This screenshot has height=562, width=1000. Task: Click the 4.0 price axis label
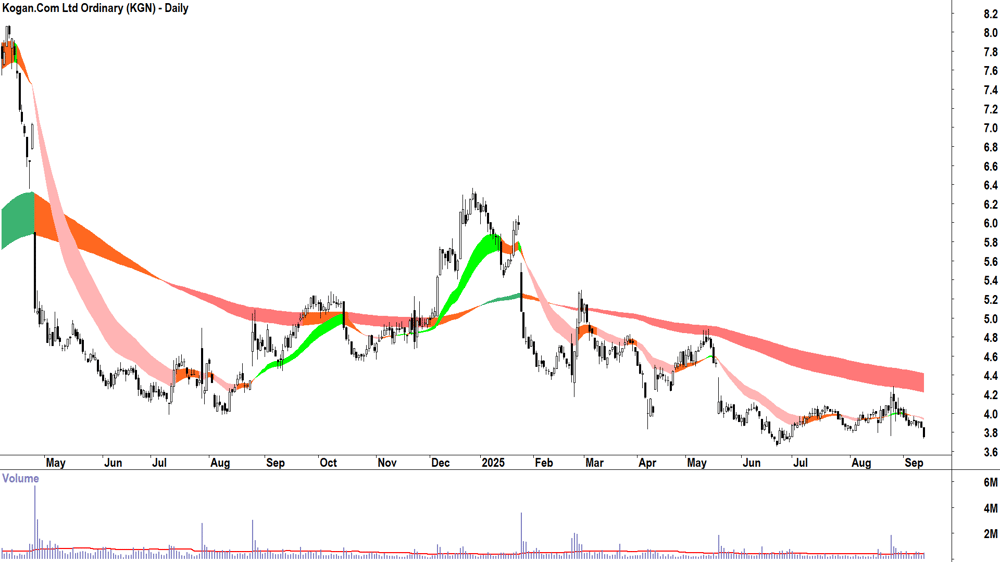pyautogui.click(x=990, y=414)
